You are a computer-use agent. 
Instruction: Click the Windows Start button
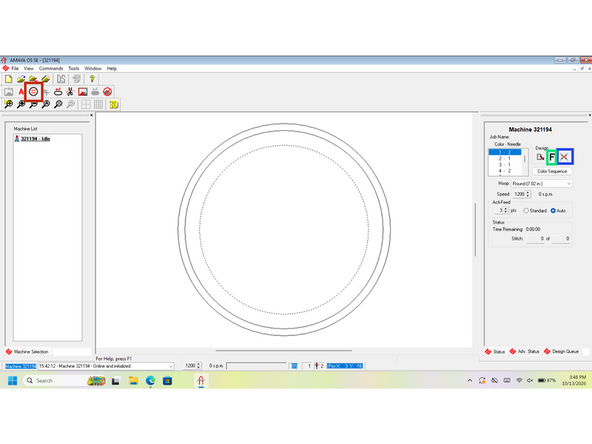click(12, 381)
